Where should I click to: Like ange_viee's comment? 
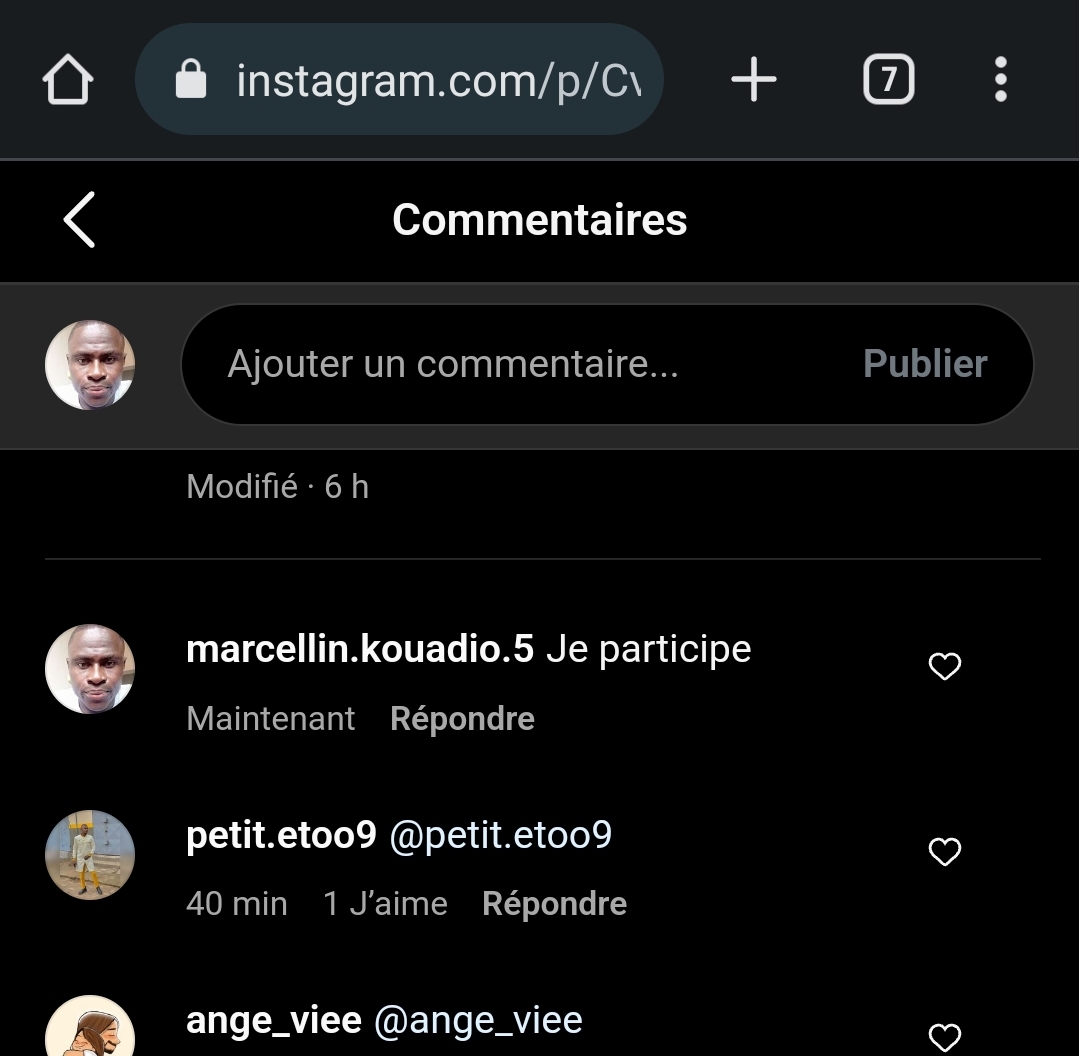[945, 1037]
